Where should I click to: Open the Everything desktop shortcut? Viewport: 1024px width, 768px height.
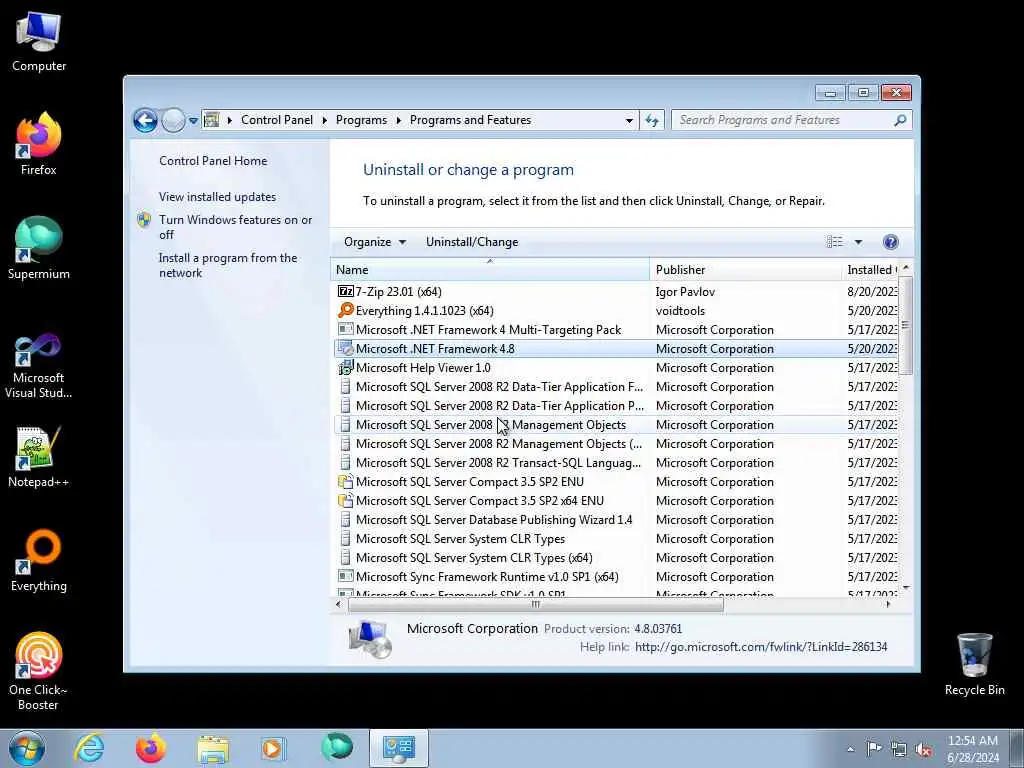click(39, 560)
